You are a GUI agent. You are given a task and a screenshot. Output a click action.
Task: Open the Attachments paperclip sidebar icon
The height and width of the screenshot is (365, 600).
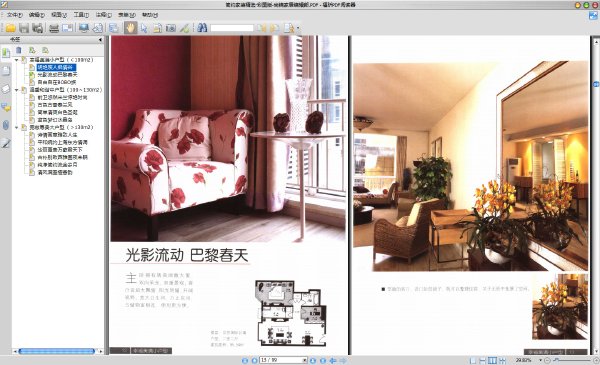coord(6,125)
